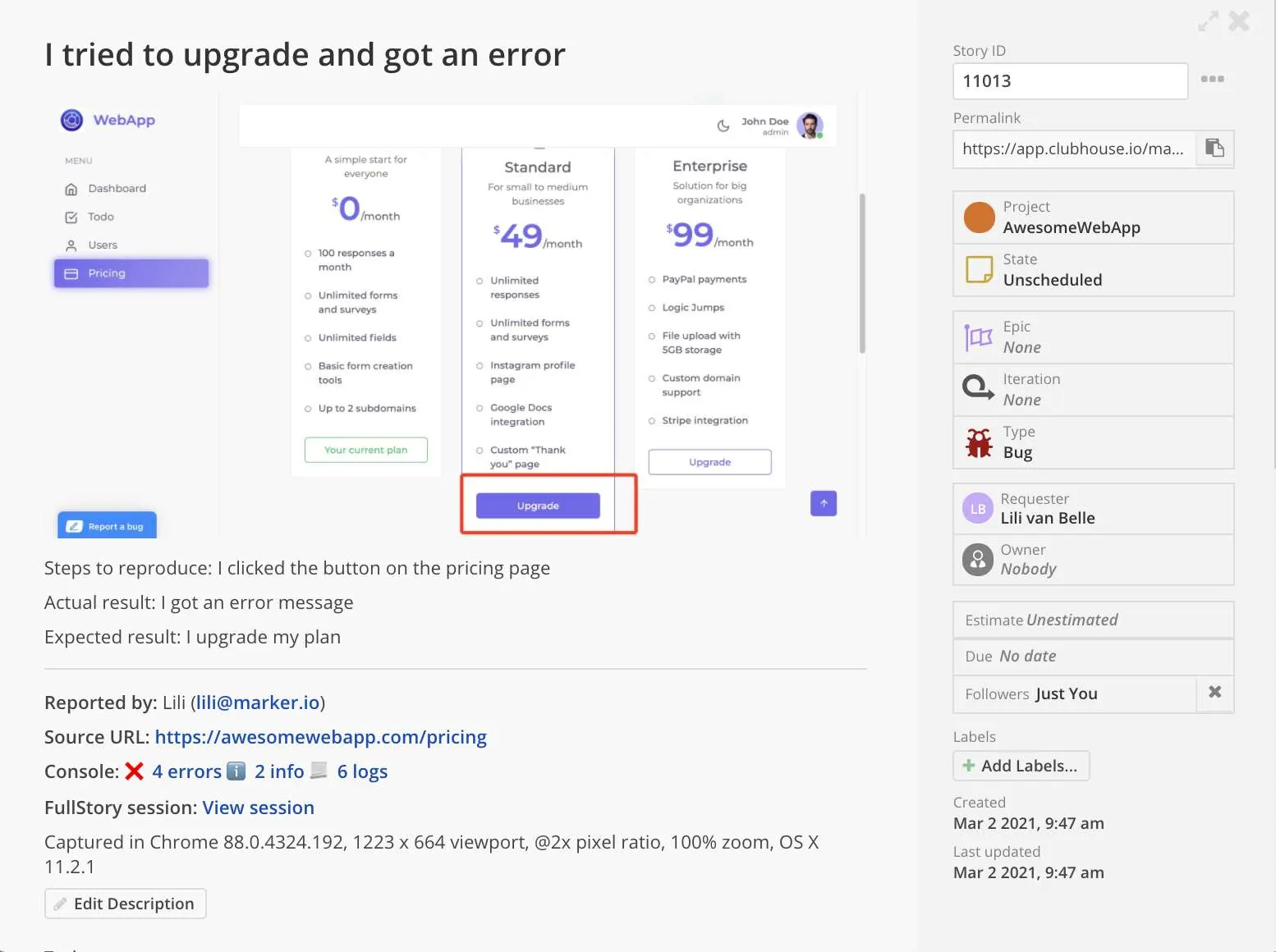The image size is (1276, 952).
Task: Expand the story to fullscreen
Action: coord(1208,21)
